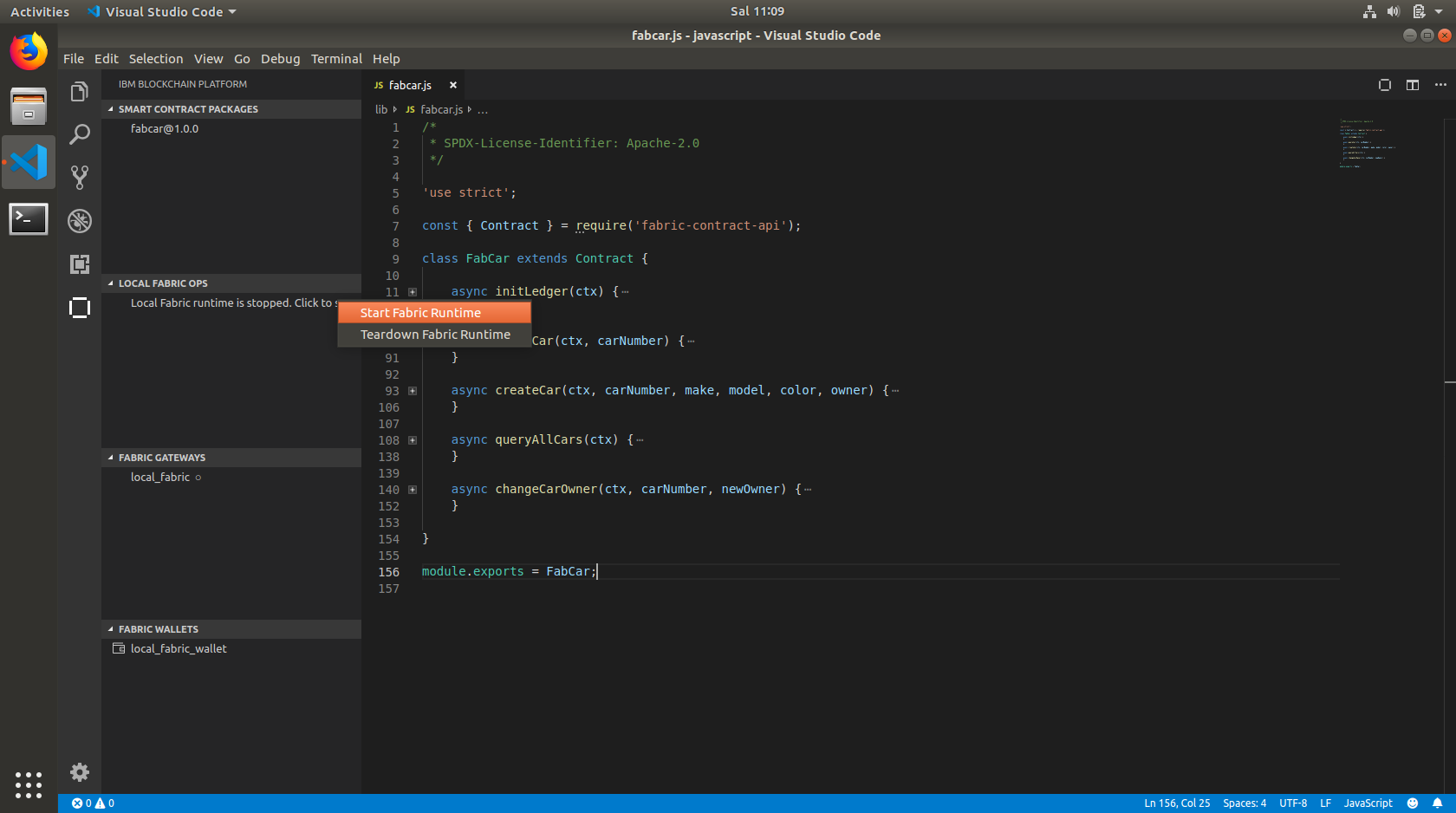The width and height of the screenshot is (1456, 813).
Task: Open notifications bell in status bar
Action: click(x=1437, y=803)
